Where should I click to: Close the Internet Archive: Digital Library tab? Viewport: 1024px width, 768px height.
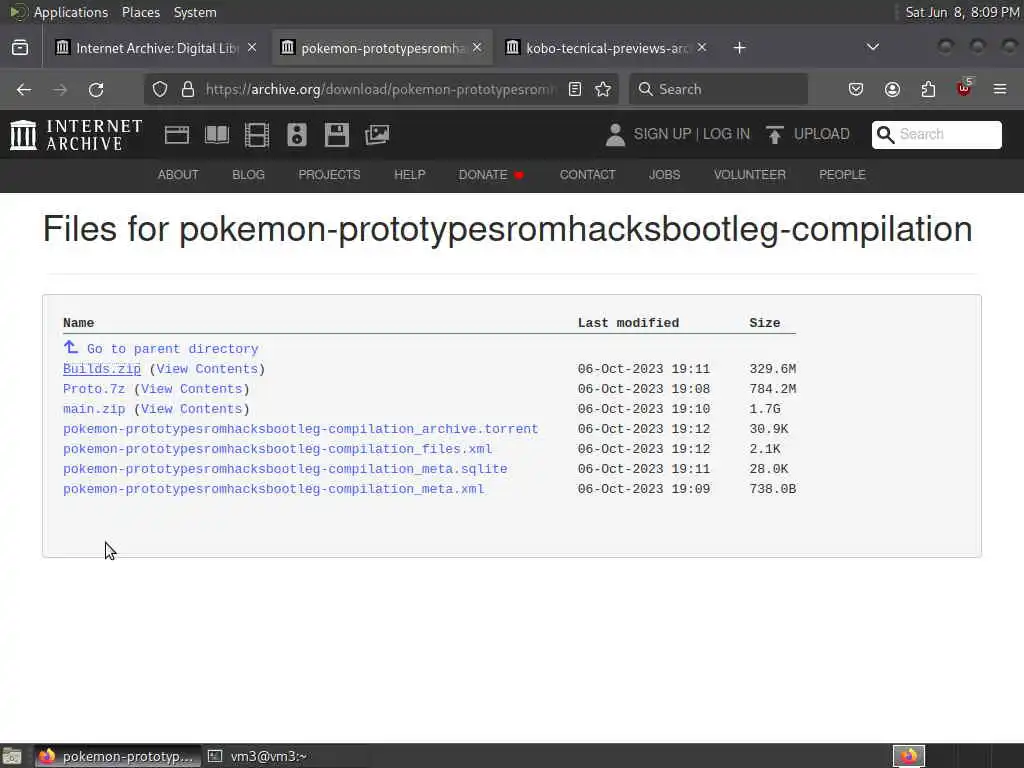tap(252, 48)
